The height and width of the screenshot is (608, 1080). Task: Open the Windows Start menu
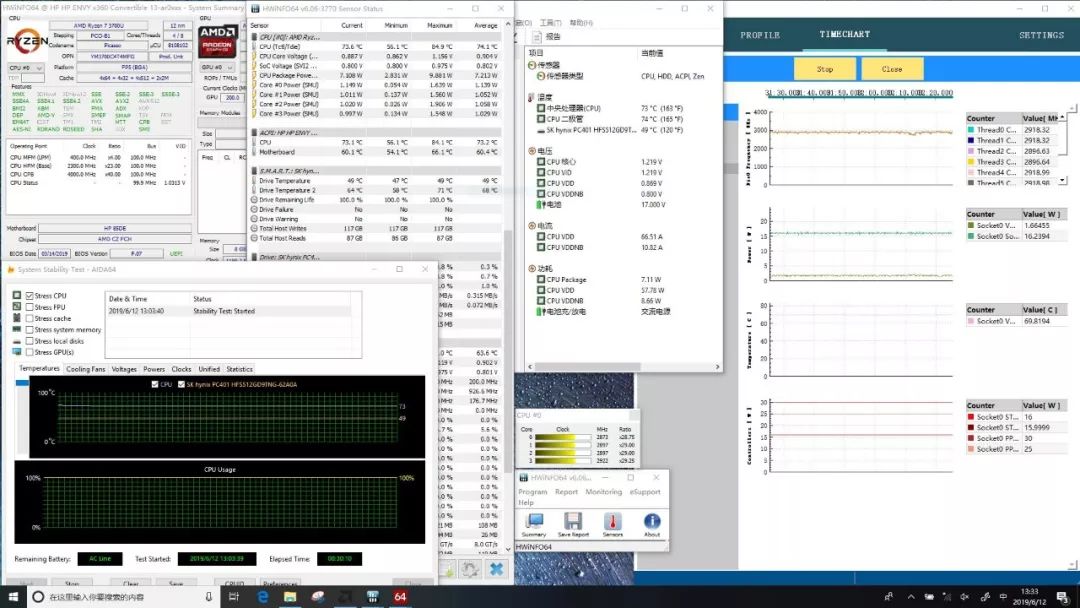12,597
